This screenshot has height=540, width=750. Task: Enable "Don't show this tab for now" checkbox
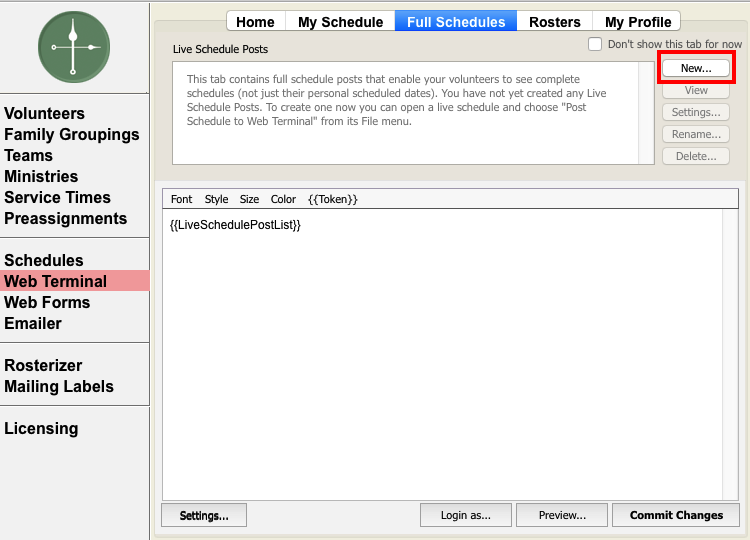595,44
